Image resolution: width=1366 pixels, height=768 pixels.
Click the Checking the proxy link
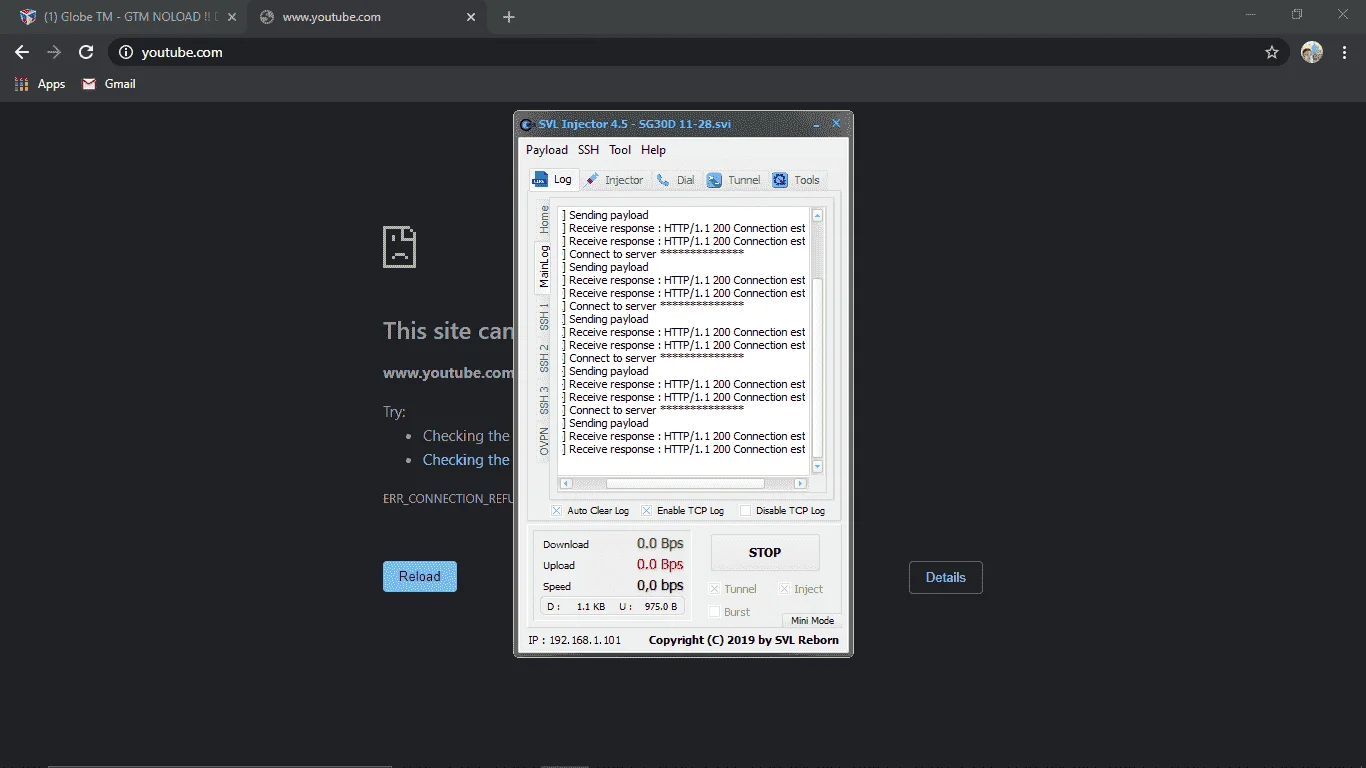[466, 460]
